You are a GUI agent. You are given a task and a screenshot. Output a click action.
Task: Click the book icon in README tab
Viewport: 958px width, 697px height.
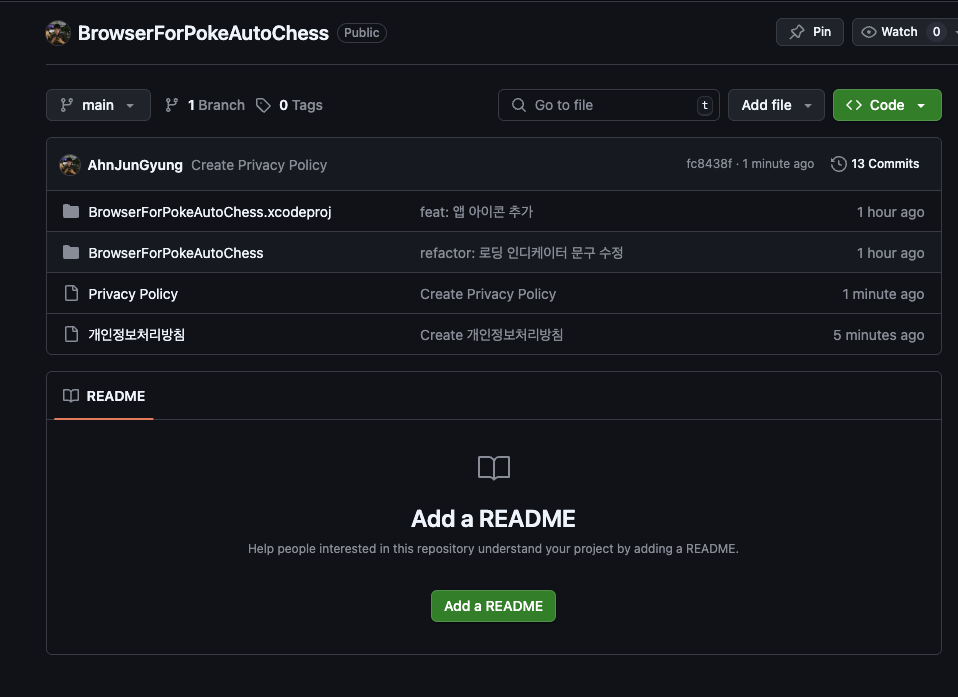tap(71, 396)
